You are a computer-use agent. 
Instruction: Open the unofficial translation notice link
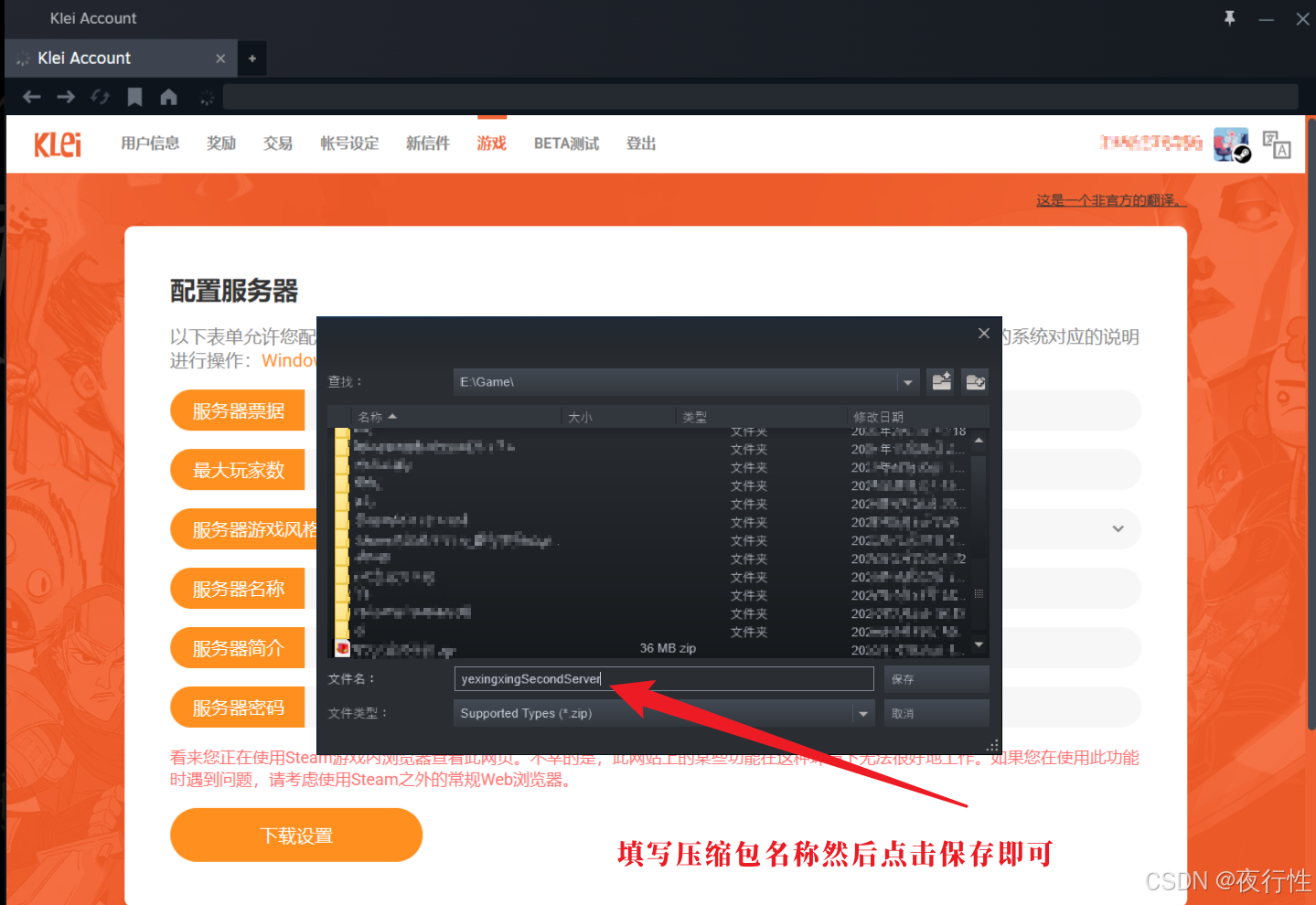1111,200
